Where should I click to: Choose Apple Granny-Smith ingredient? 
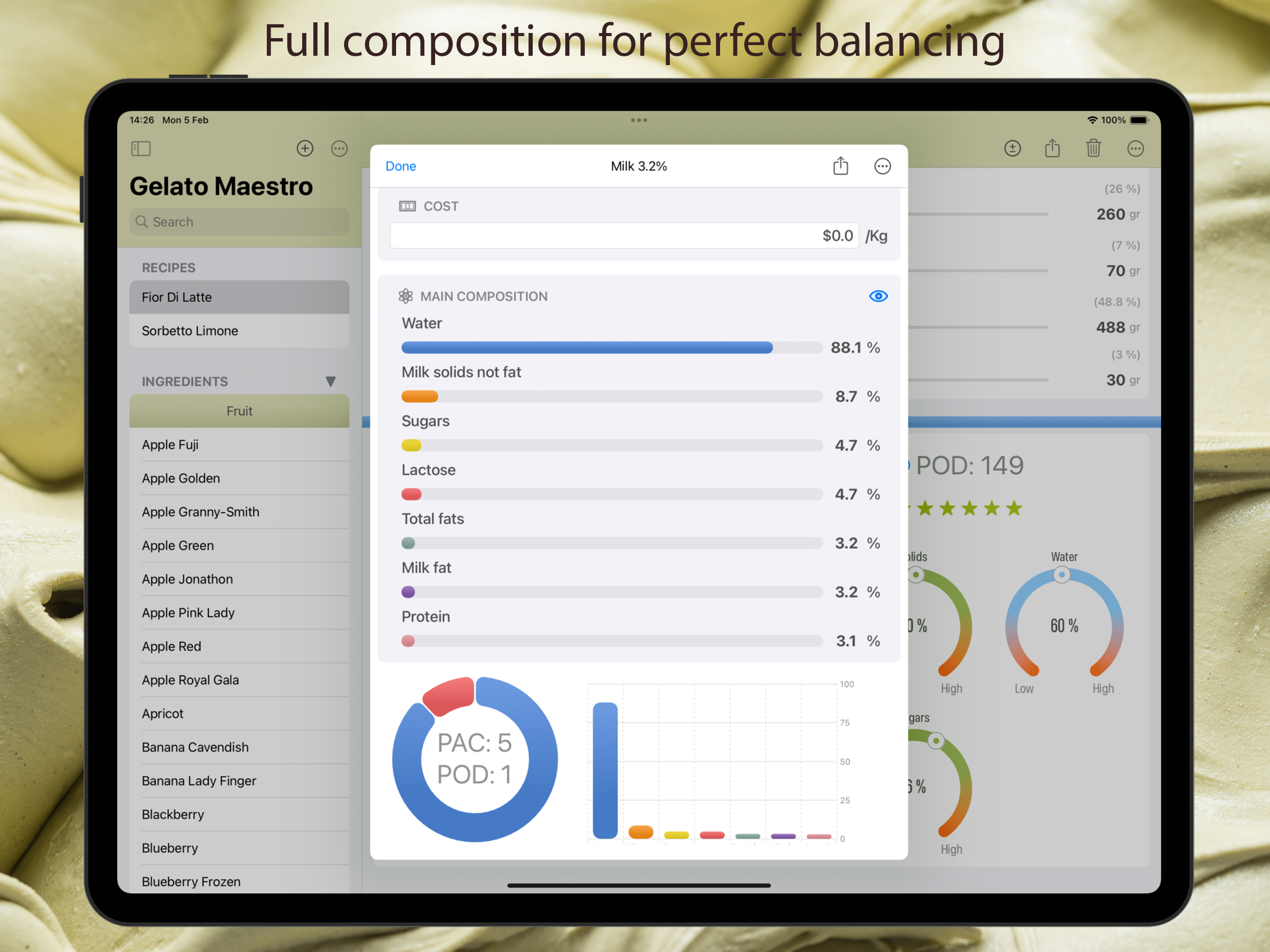(239, 512)
